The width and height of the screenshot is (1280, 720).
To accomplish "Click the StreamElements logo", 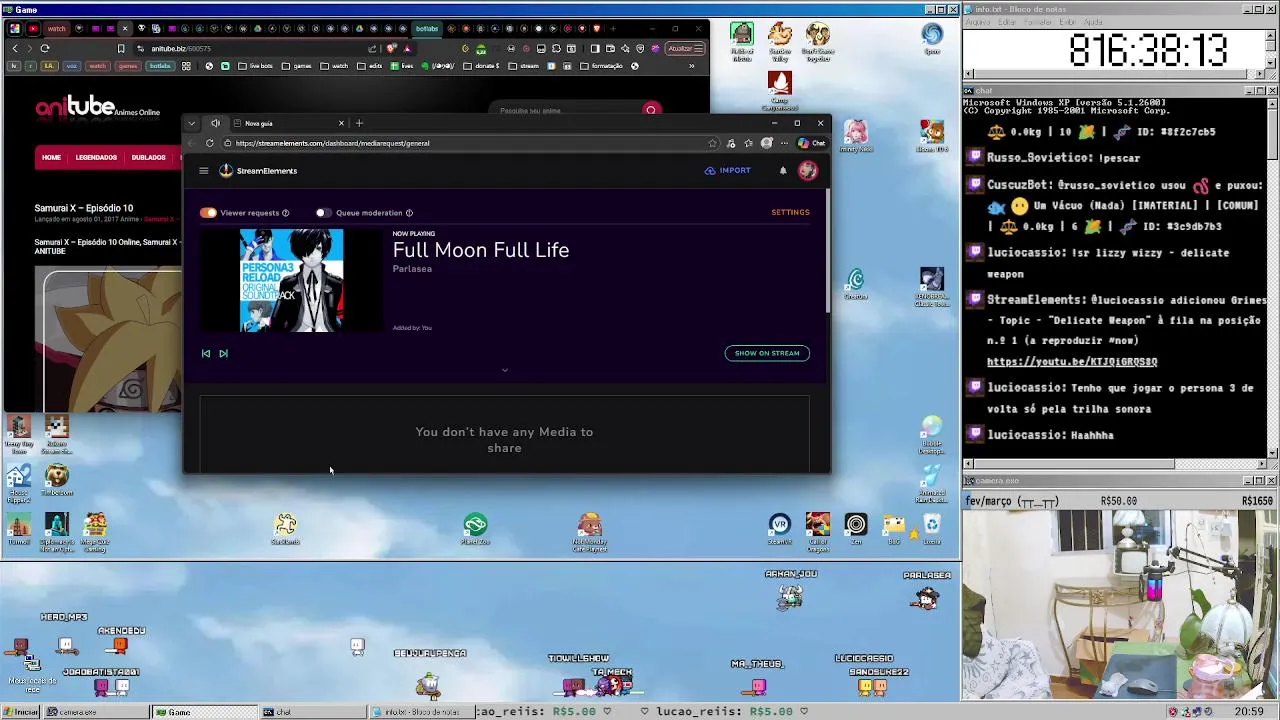I will pyautogui.click(x=258, y=171).
